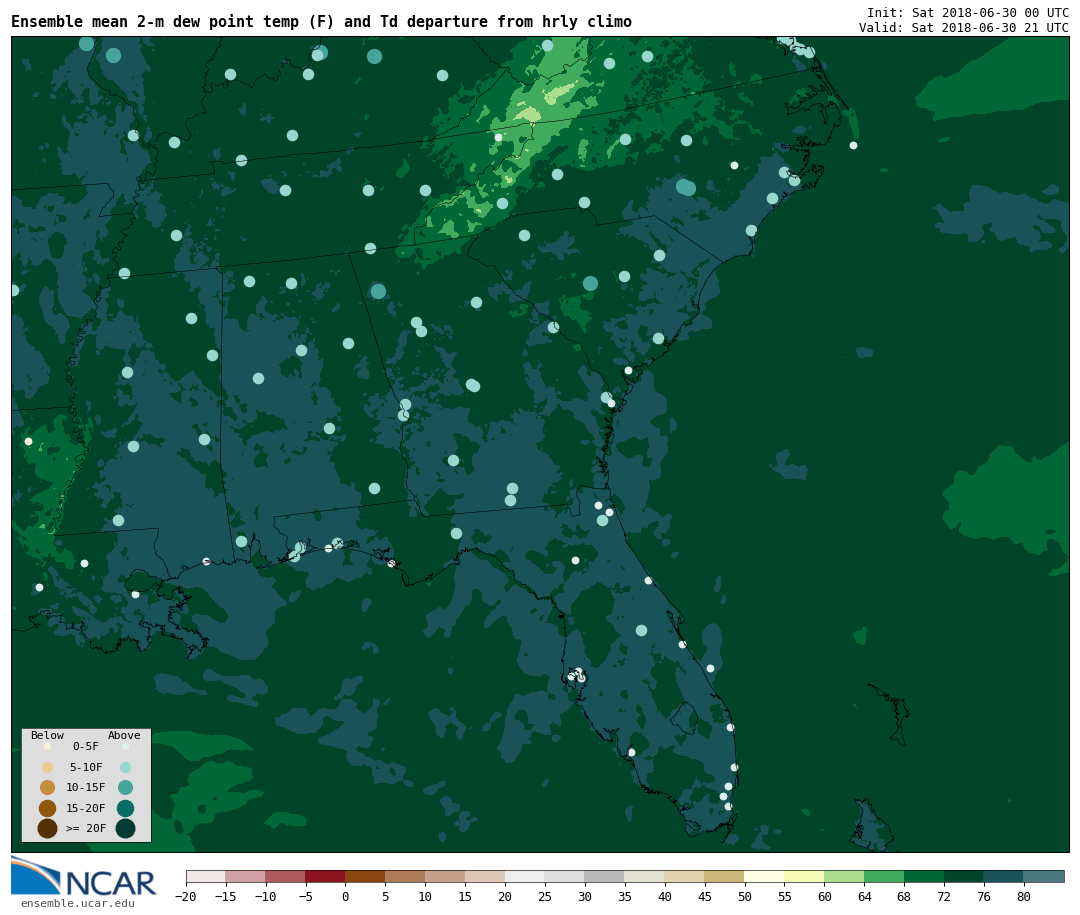This screenshot has height=915, width=1080.
Task: Click the '>= 20F' legend label
Action: [x=86, y=828]
